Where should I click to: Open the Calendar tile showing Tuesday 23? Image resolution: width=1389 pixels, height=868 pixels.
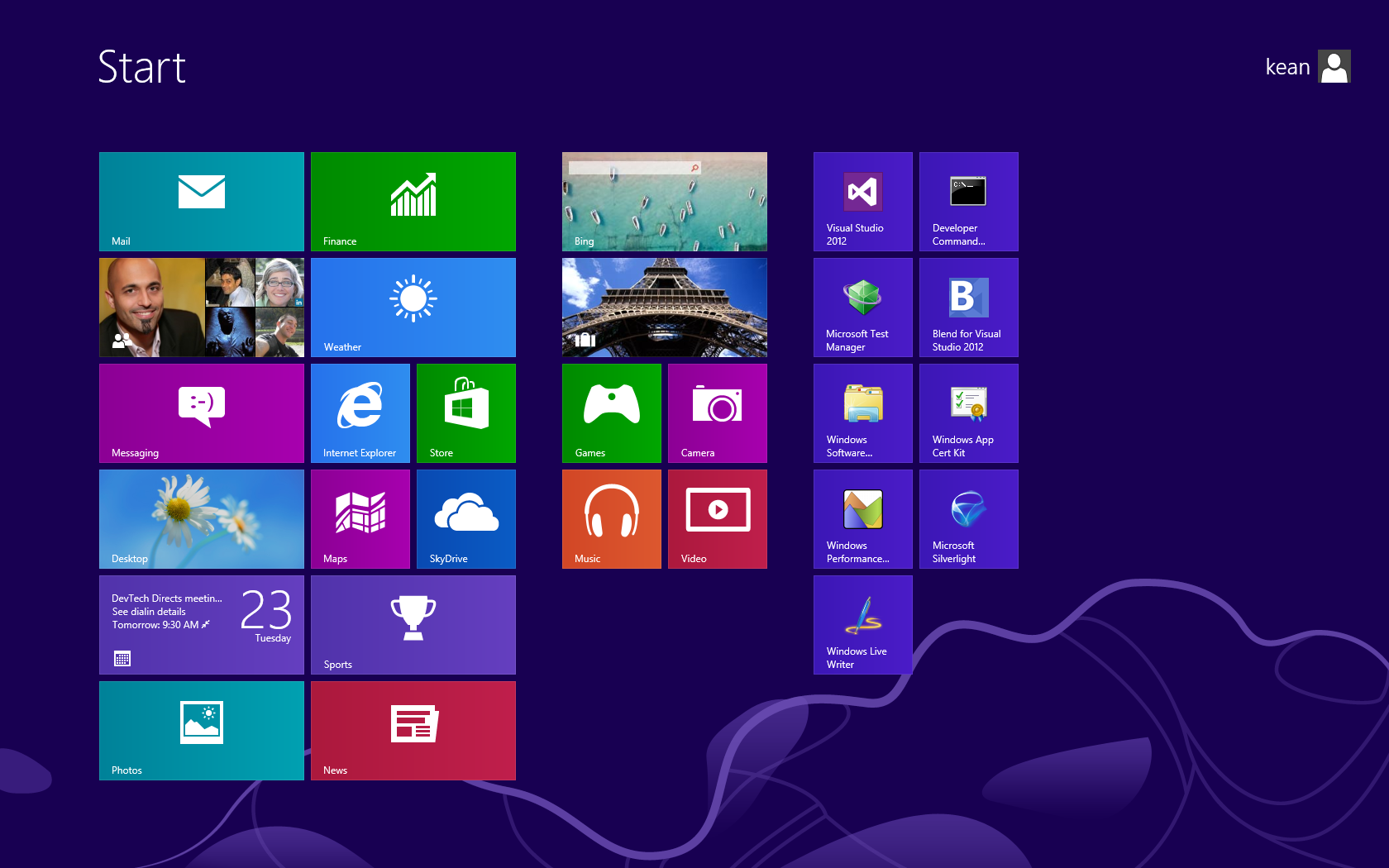[x=202, y=624]
